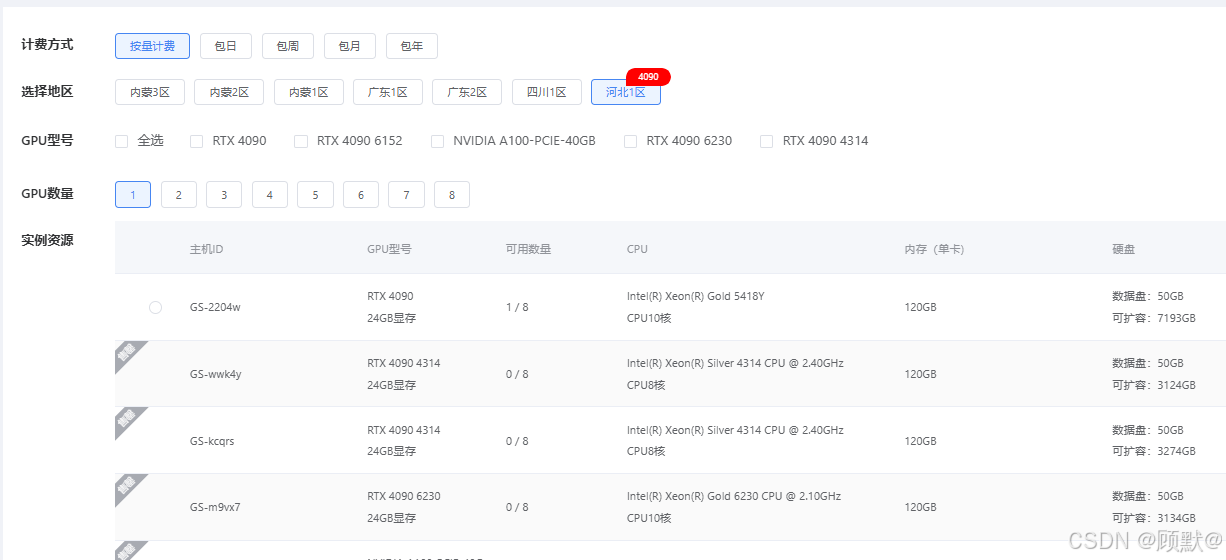Switch the billing method to 包月
Viewport: 1226px width, 560px height.
point(349,46)
